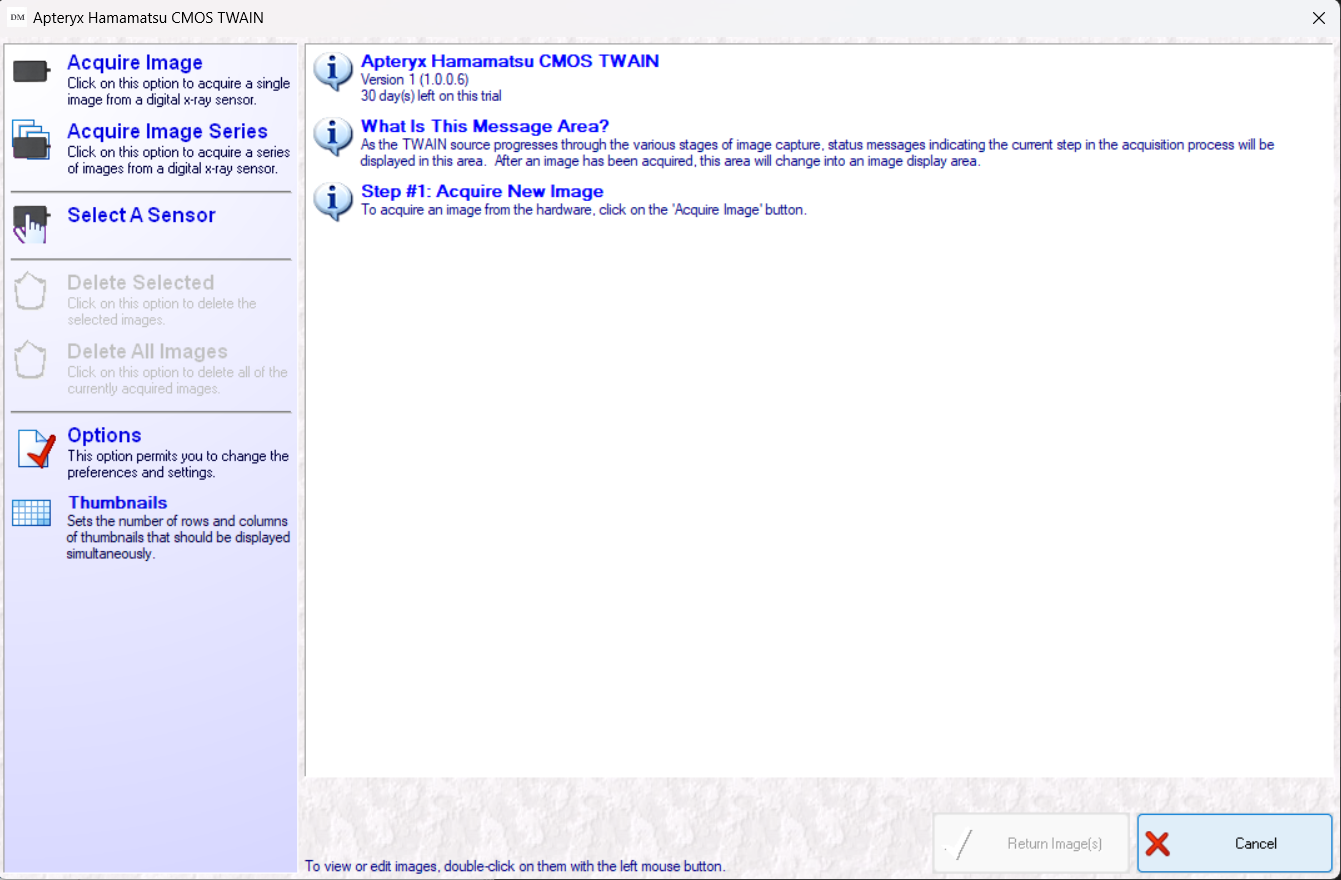Click the greyed Delete All Images icon
Screen dimensions: 1341x880
click(x=31, y=360)
